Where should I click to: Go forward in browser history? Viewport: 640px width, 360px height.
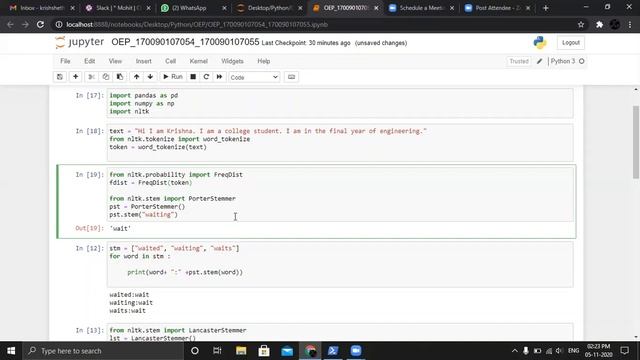point(25,24)
